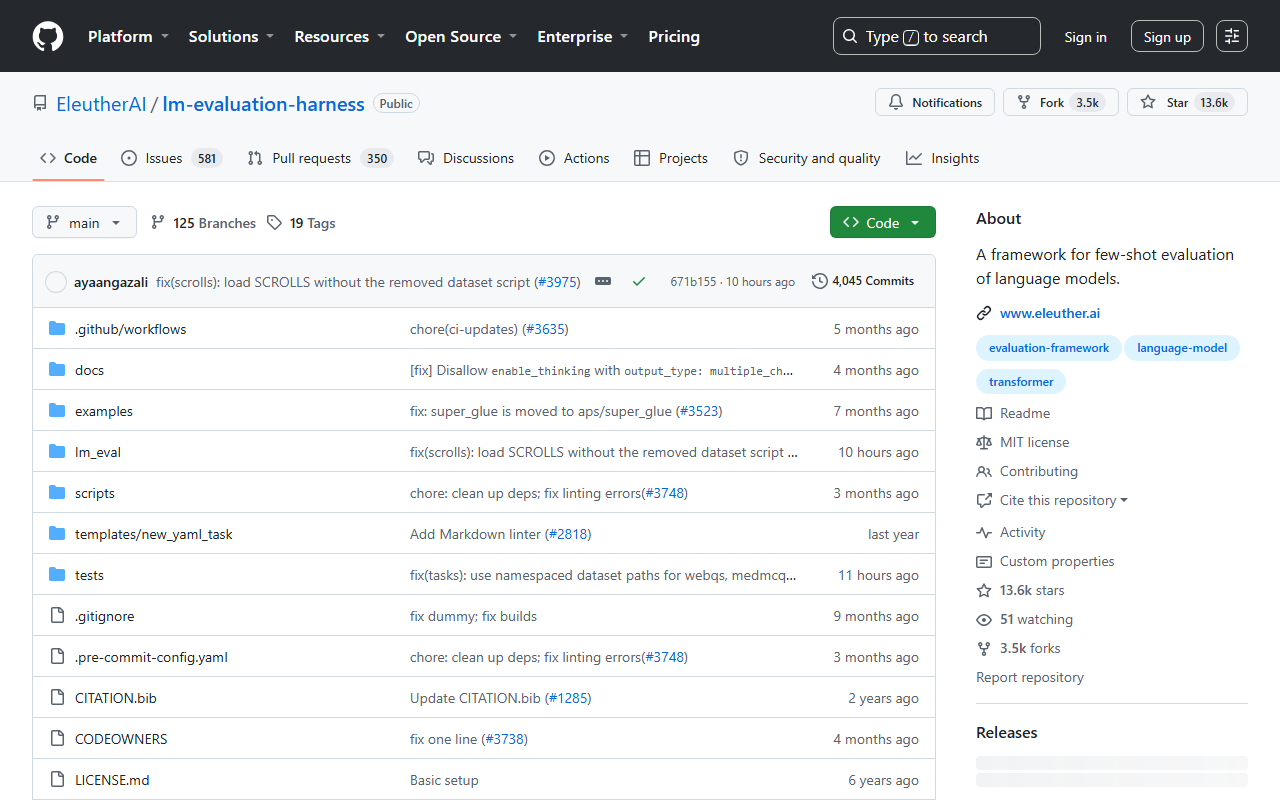Open commit hash 671b155

click(x=693, y=282)
